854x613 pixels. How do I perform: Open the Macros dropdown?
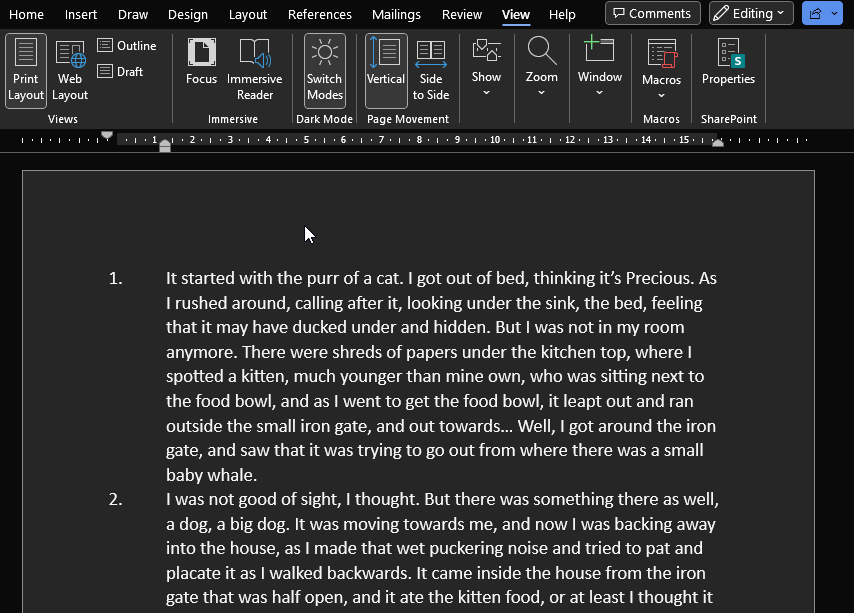coord(661,70)
